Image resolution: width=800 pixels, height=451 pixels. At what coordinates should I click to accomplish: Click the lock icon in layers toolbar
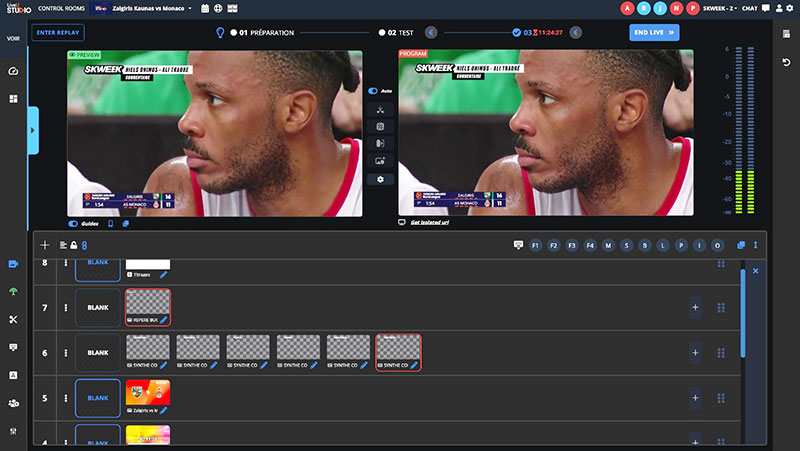click(x=73, y=245)
